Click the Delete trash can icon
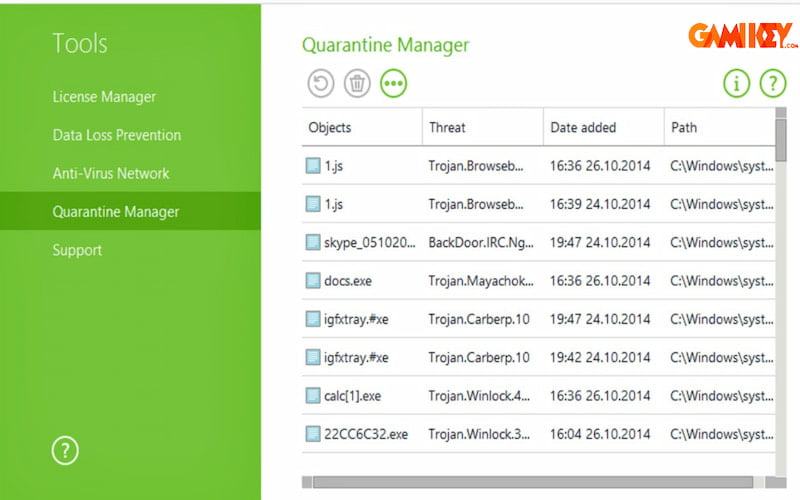800x500 pixels. pyautogui.click(x=357, y=84)
